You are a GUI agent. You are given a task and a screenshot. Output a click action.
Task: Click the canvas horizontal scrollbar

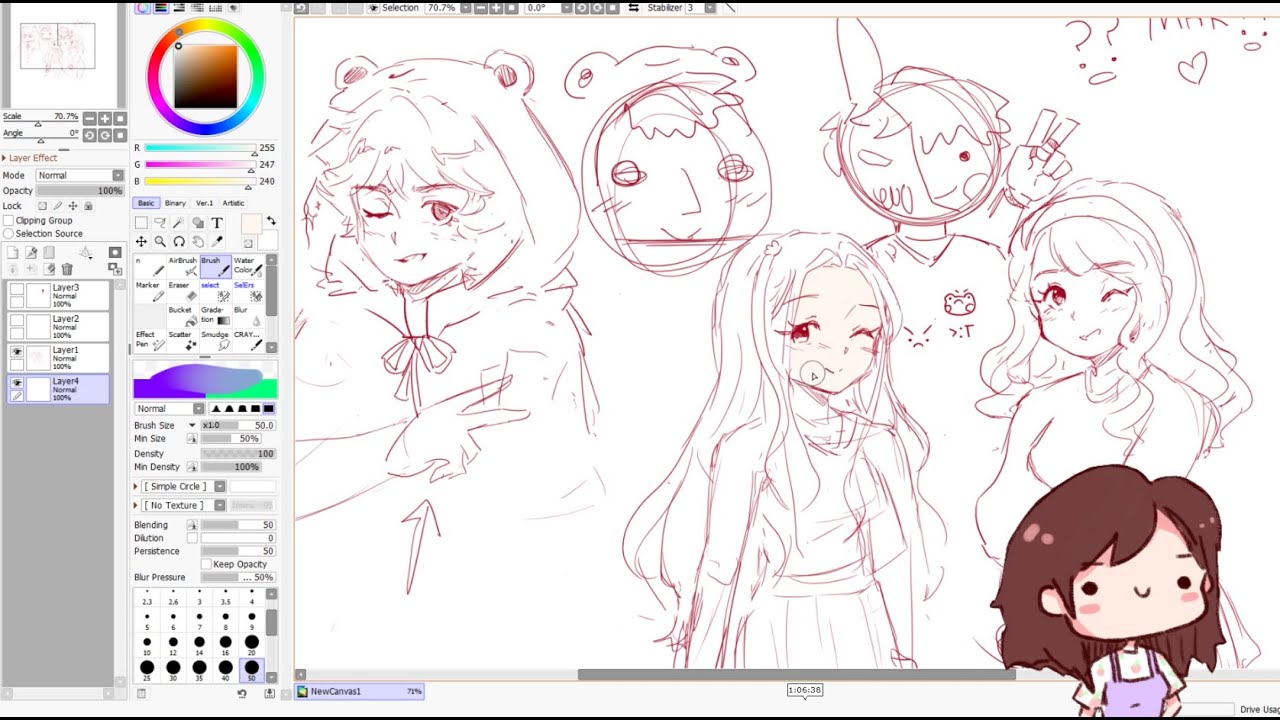(x=798, y=675)
